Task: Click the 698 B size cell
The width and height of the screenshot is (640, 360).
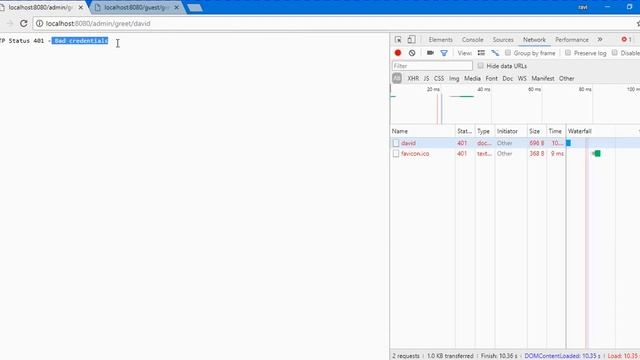Action: [x=537, y=143]
